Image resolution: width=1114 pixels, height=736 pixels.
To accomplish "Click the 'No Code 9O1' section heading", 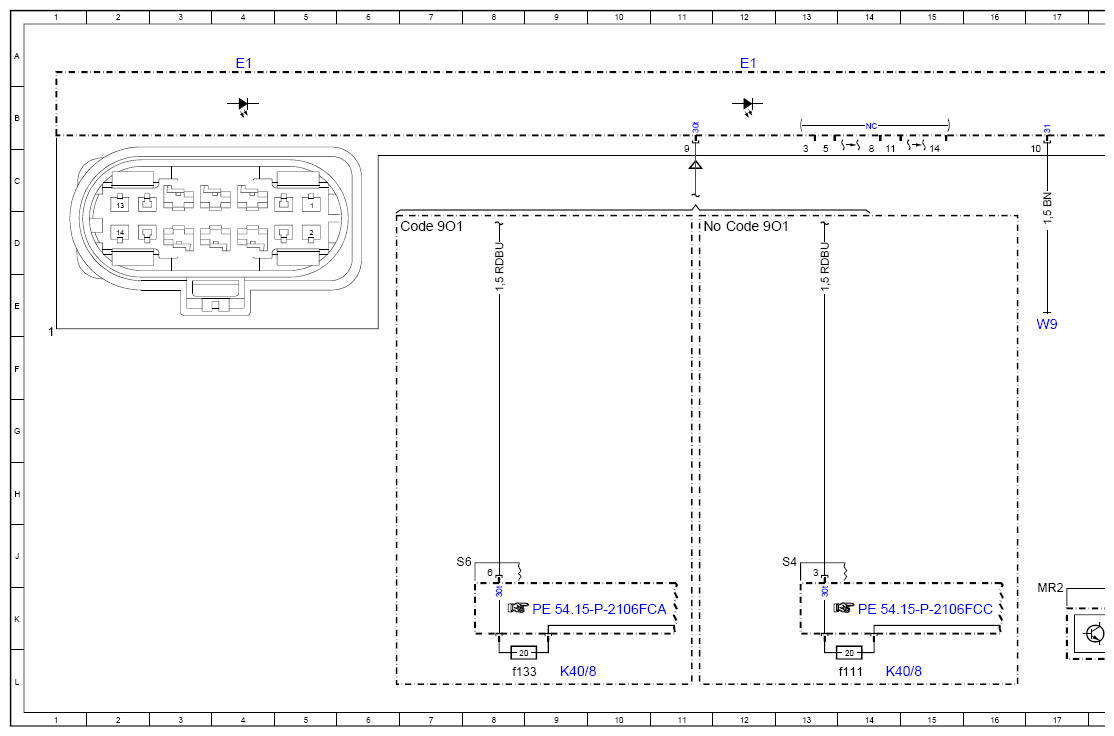I will click(x=746, y=226).
